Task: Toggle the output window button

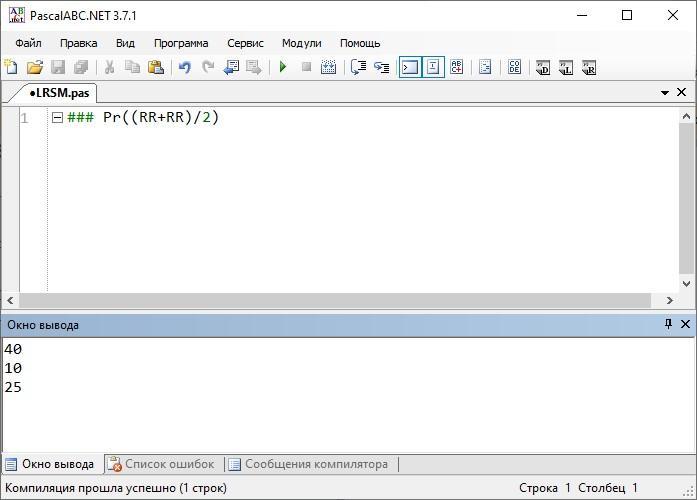Action: click(410, 67)
